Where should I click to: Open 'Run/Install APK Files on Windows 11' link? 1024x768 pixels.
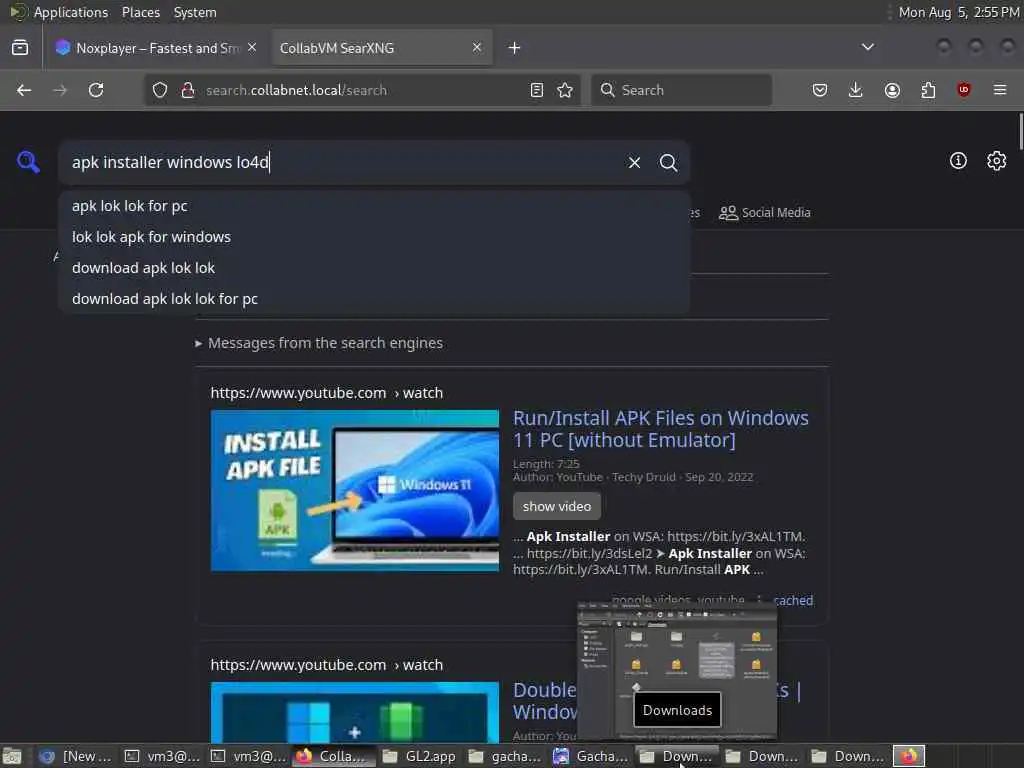tap(660, 429)
